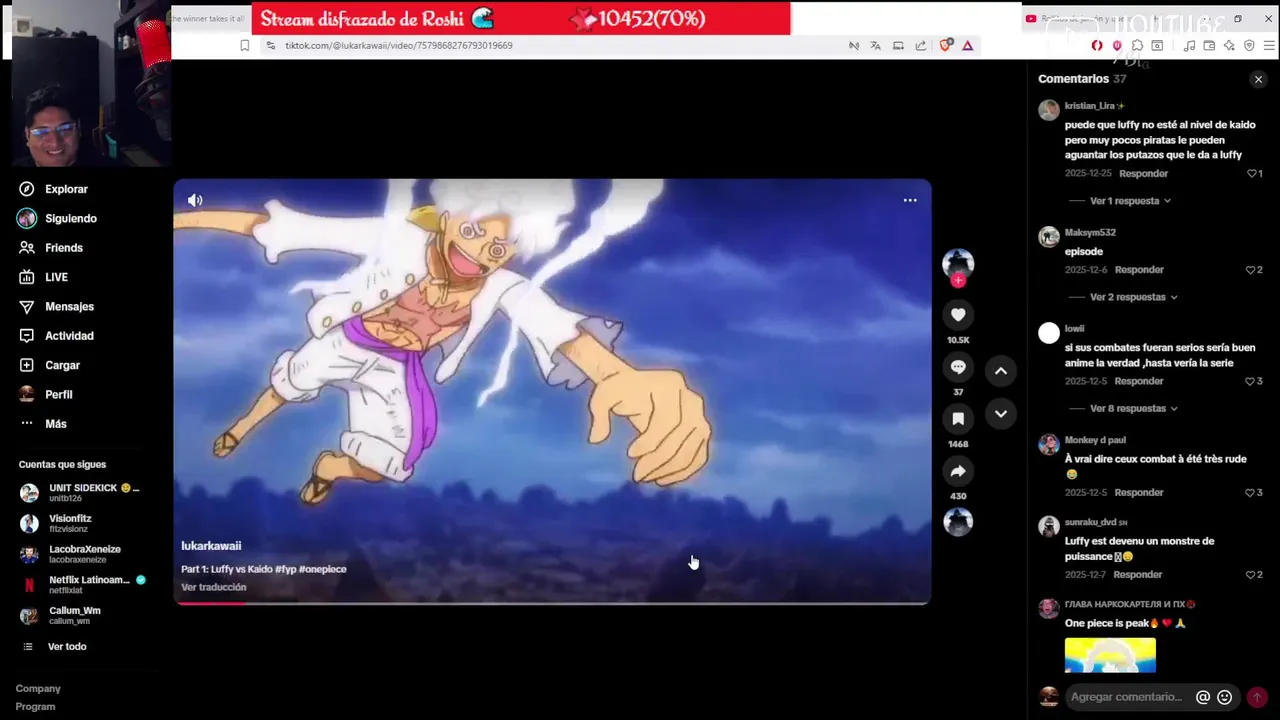This screenshot has height=720, width=1280.
Task: Open Netflix Latinoam followed account
Action: click(x=83, y=584)
